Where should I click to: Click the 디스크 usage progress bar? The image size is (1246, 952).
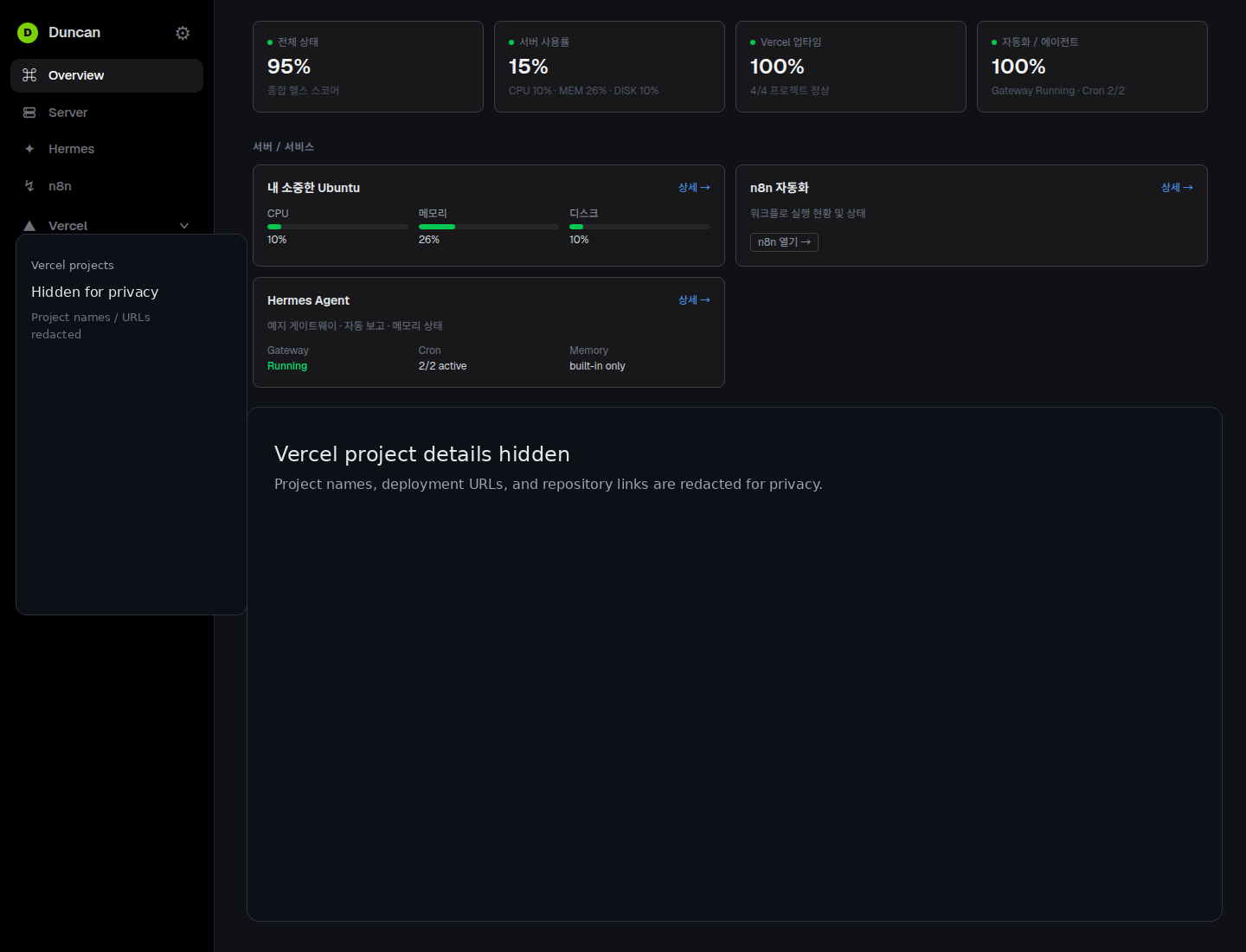[x=639, y=227]
